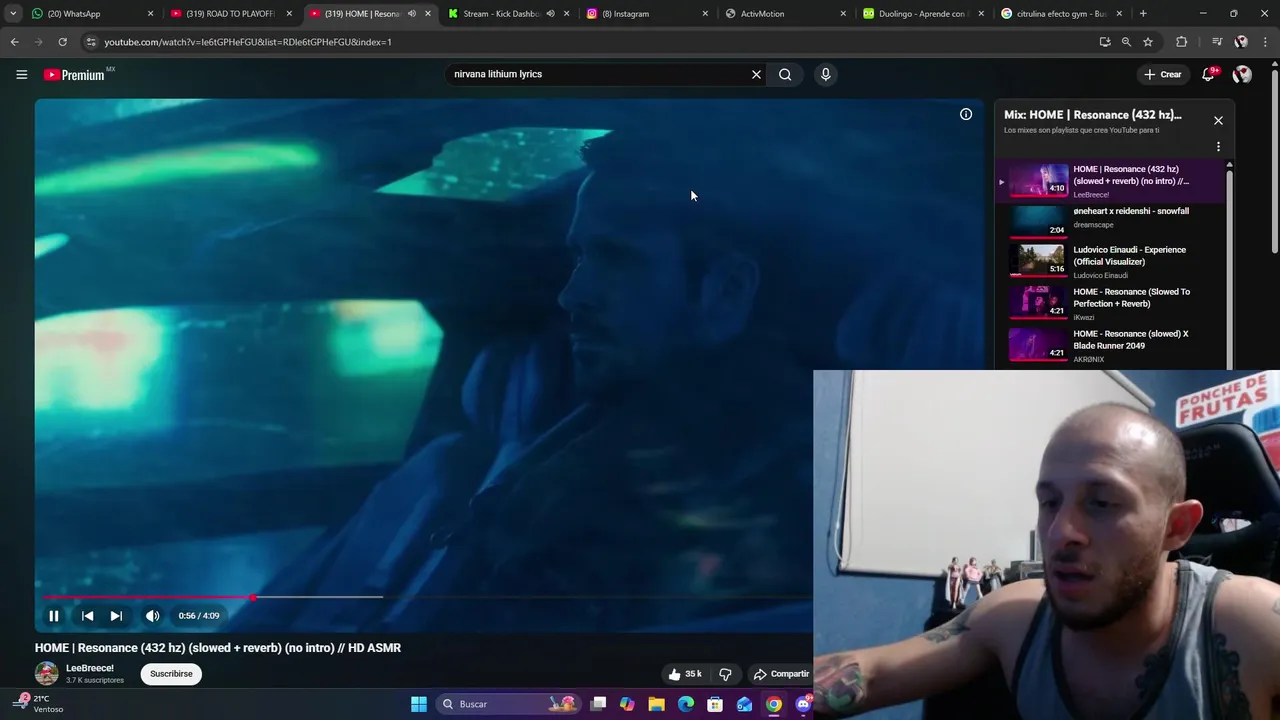Open LeeBreece! channel name link

tap(90, 668)
